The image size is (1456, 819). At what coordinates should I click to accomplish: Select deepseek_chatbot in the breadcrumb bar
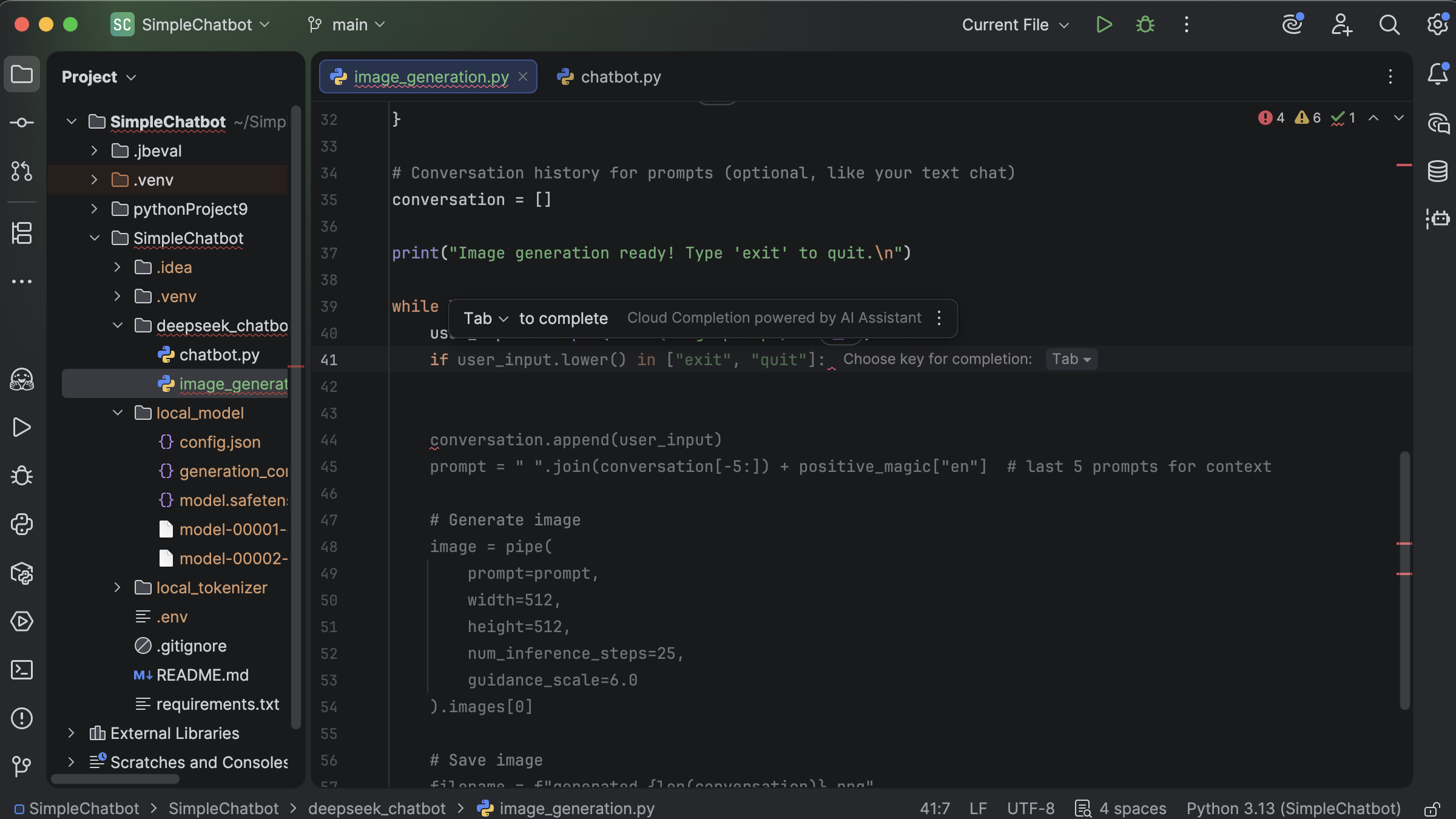376,808
